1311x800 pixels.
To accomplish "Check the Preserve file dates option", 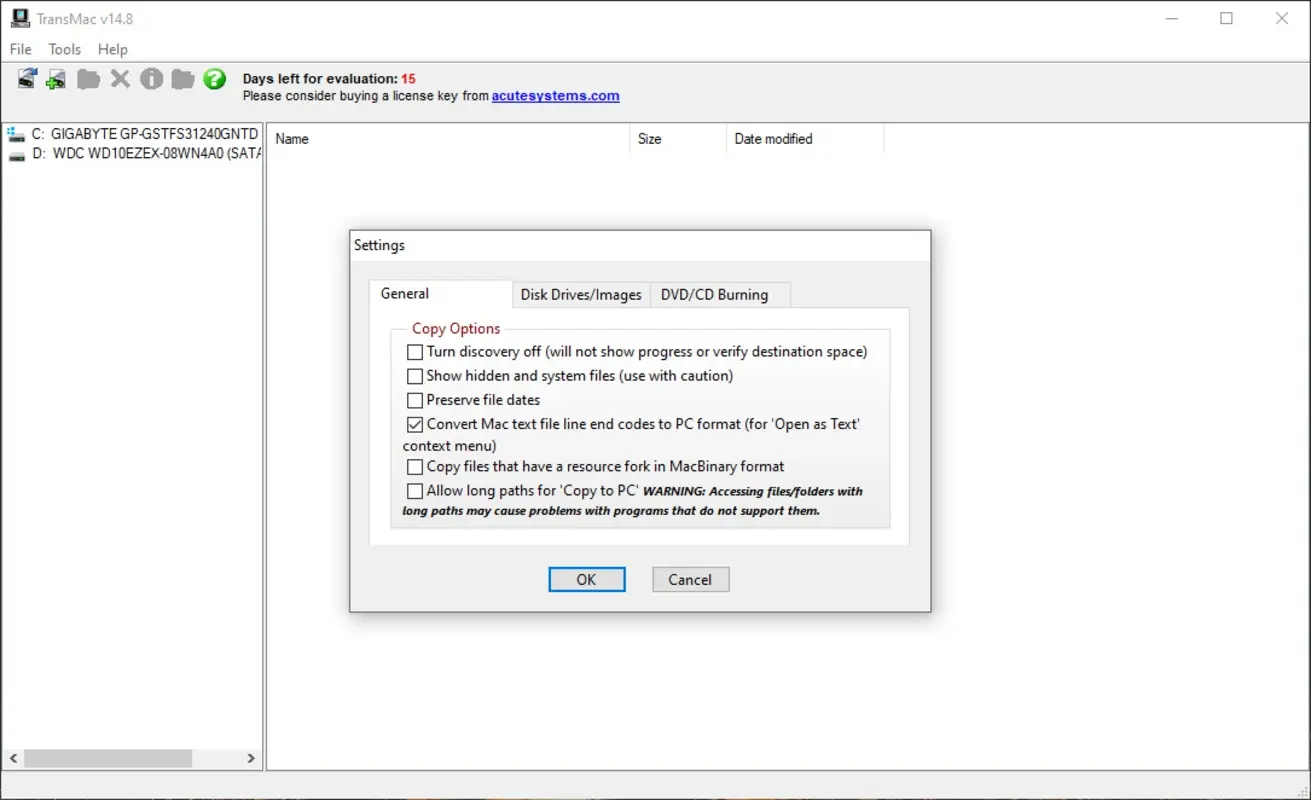I will [415, 400].
